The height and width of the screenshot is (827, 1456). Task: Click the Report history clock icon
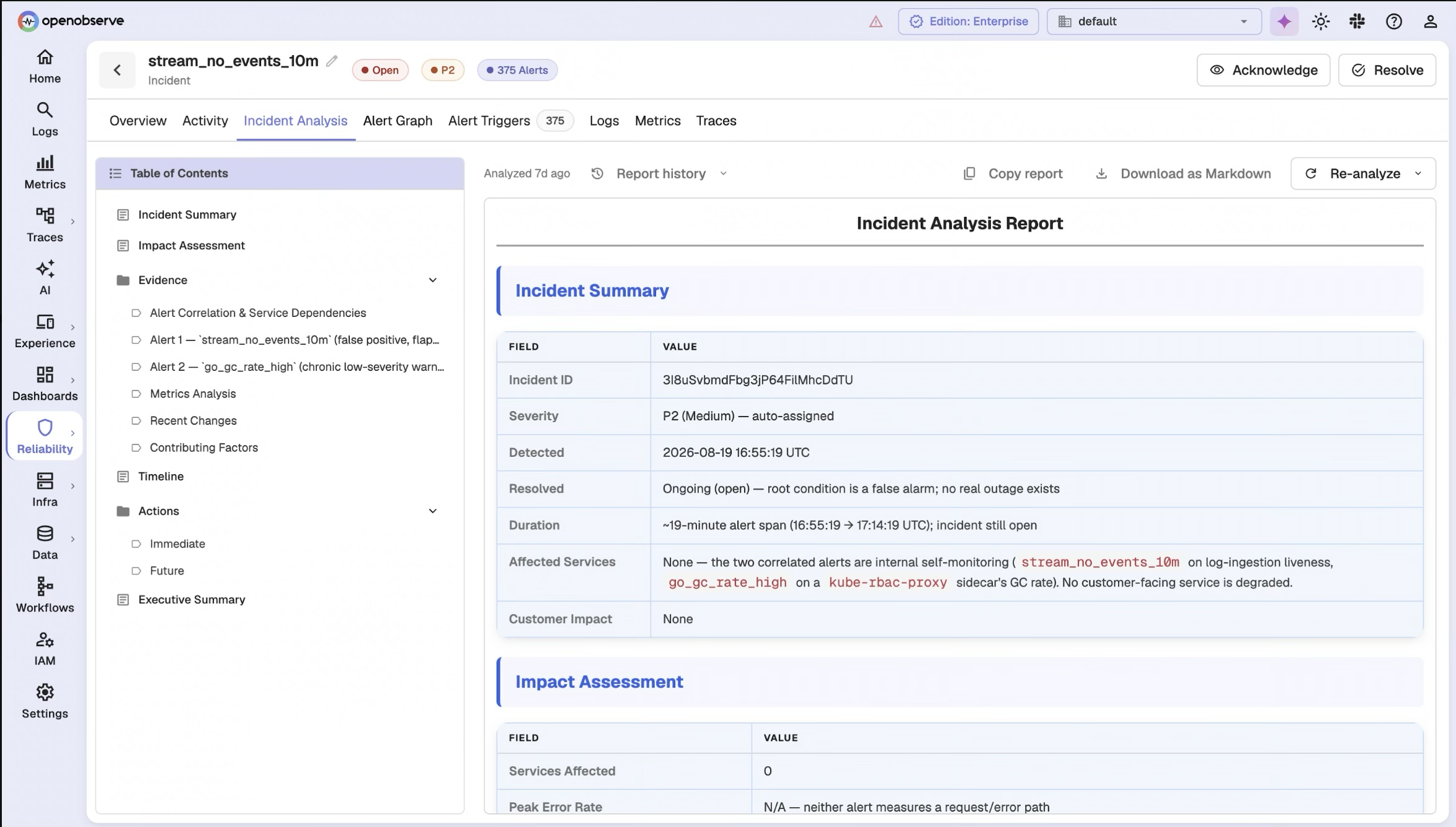597,174
